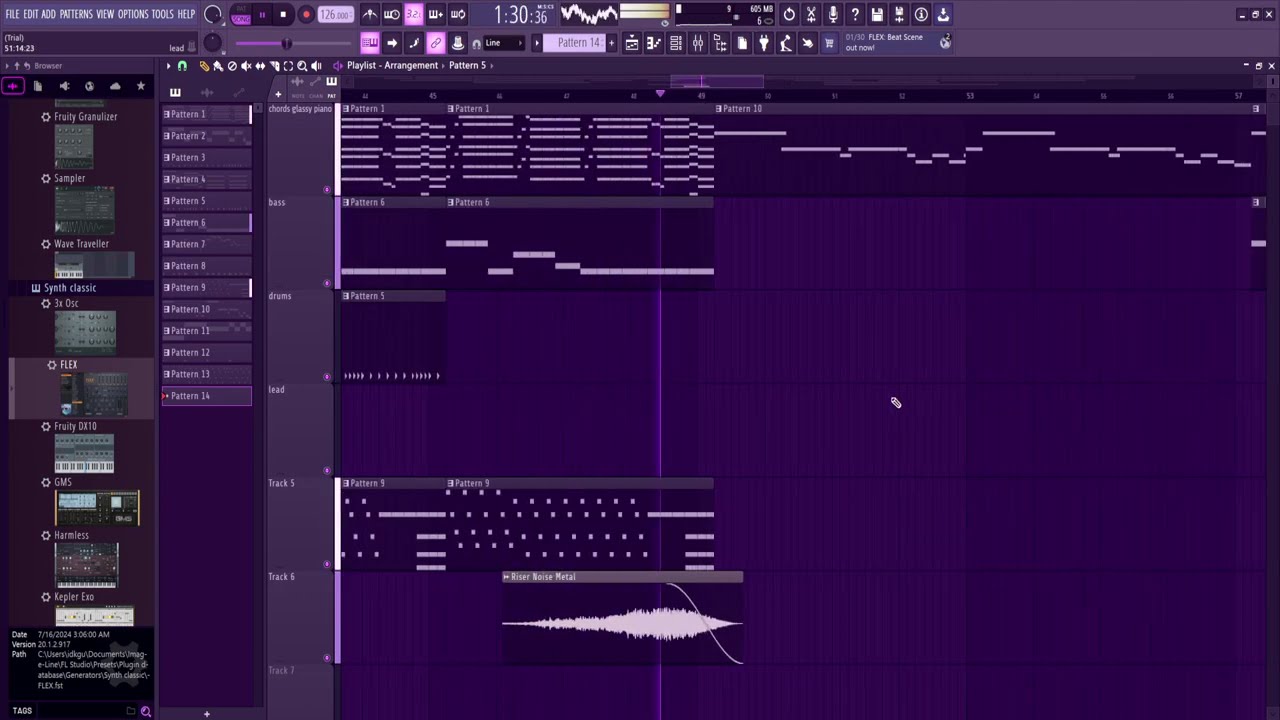Open the TOOLS menu
The height and width of the screenshot is (720, 1280).
(162, 14)
